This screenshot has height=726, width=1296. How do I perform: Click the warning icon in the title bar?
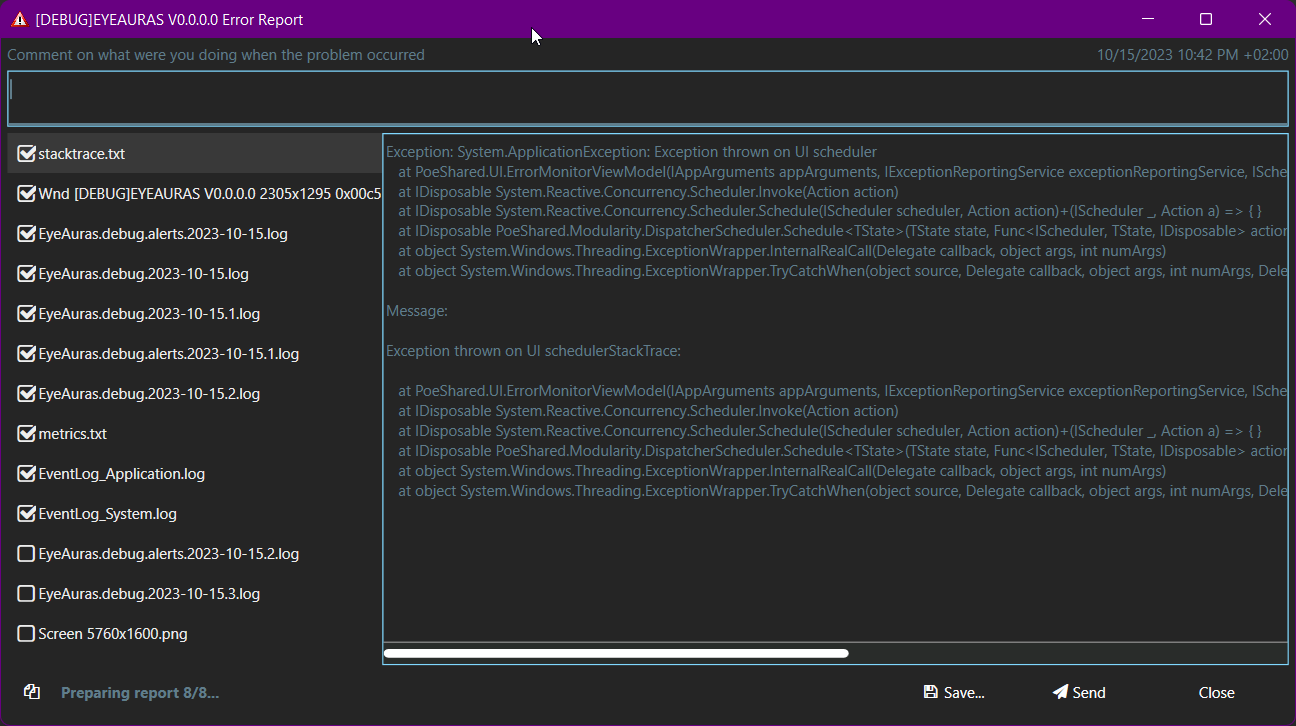coord(19,19)
